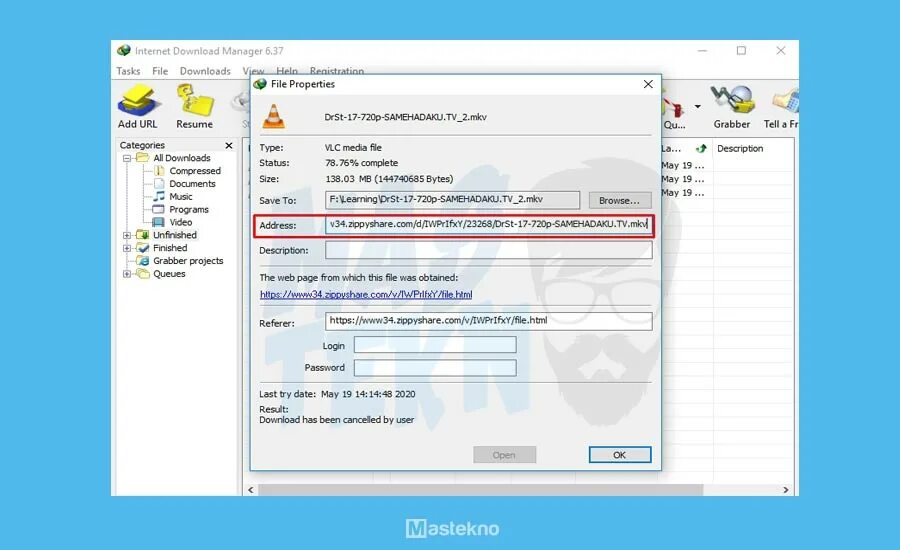Collapse the All Downloads tree node
The height and width of the screenshot is (550, 900).
127,158
